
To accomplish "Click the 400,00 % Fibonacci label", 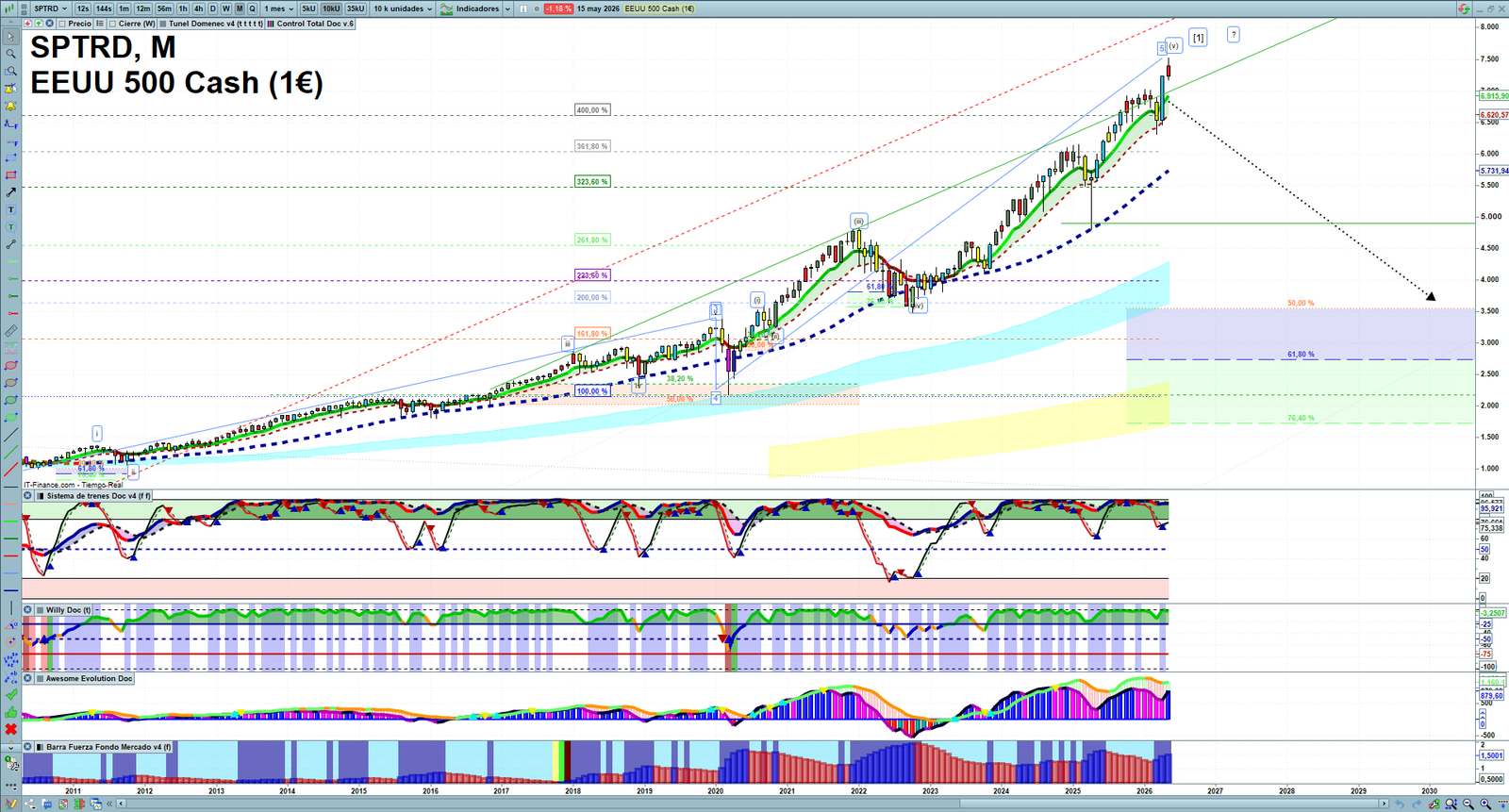I will pyautogui.click(x=592, y=110).
